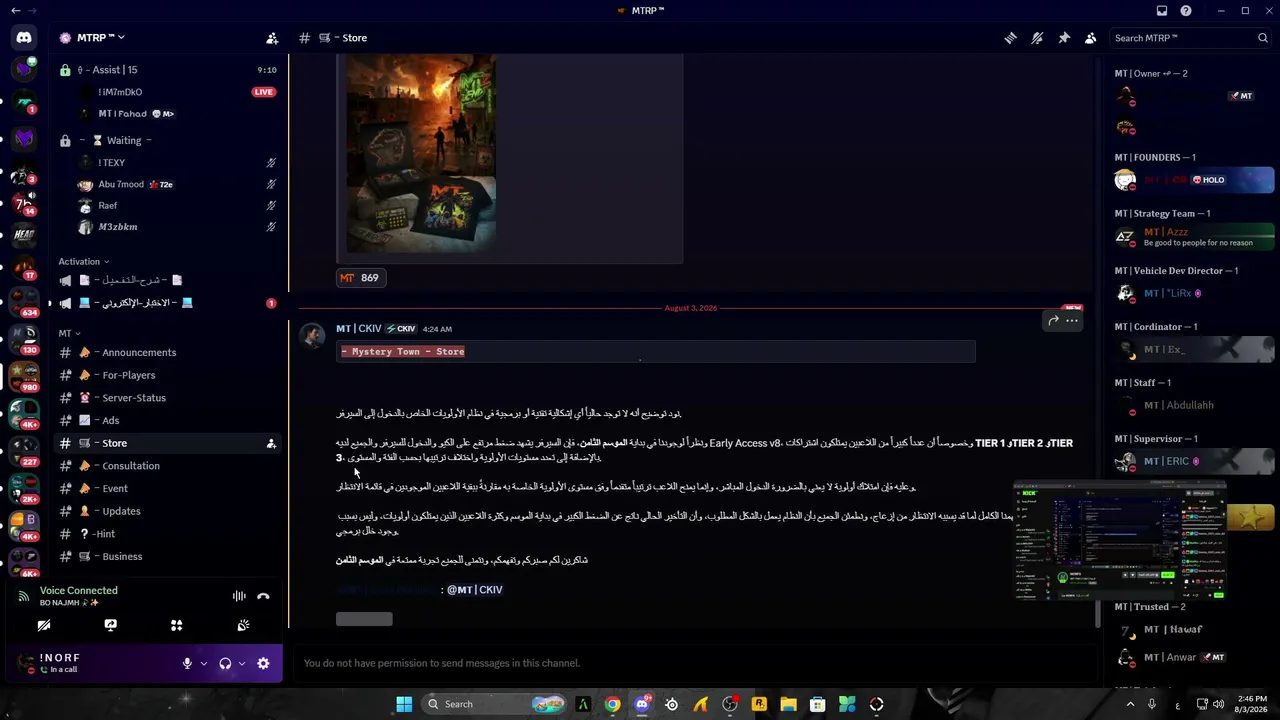The width and height of the screenshot is (1280, 720).
Task: Open MT | Anwar member profile
Action: pyautogui.click(x=1194, y=658)
